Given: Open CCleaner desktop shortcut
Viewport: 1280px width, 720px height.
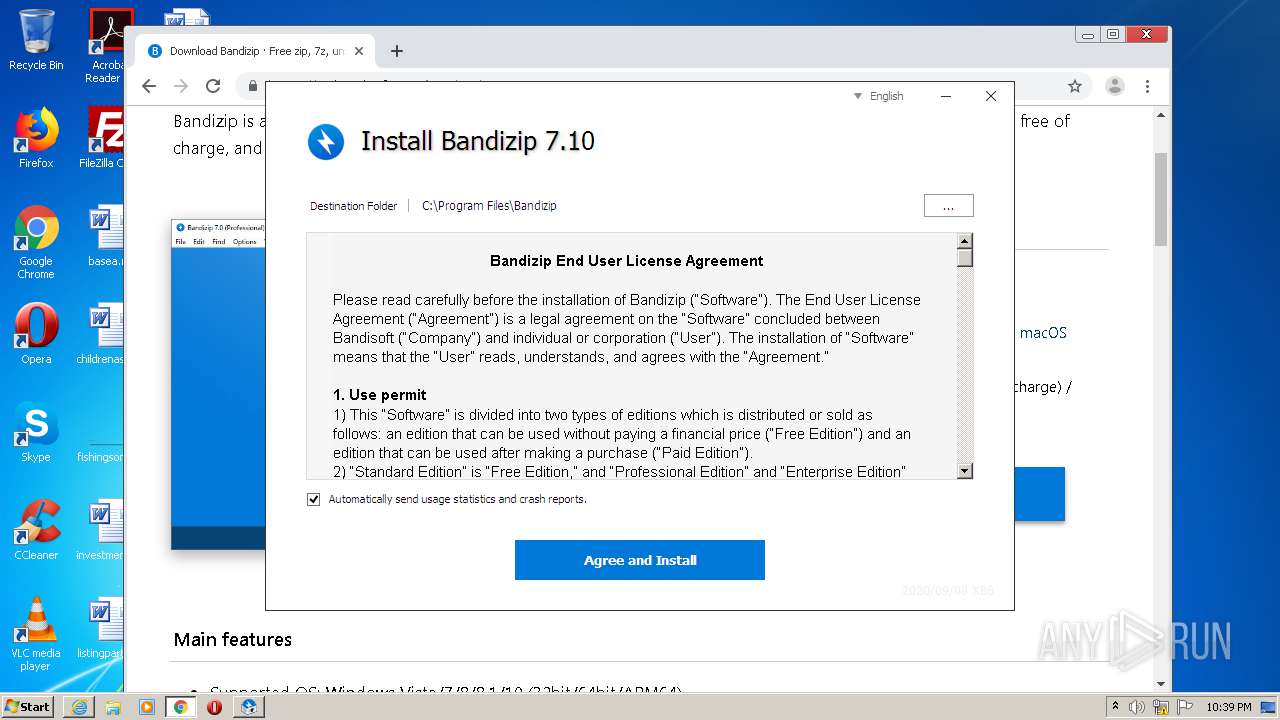Looking at the screenshot, I should coord(36,530).
